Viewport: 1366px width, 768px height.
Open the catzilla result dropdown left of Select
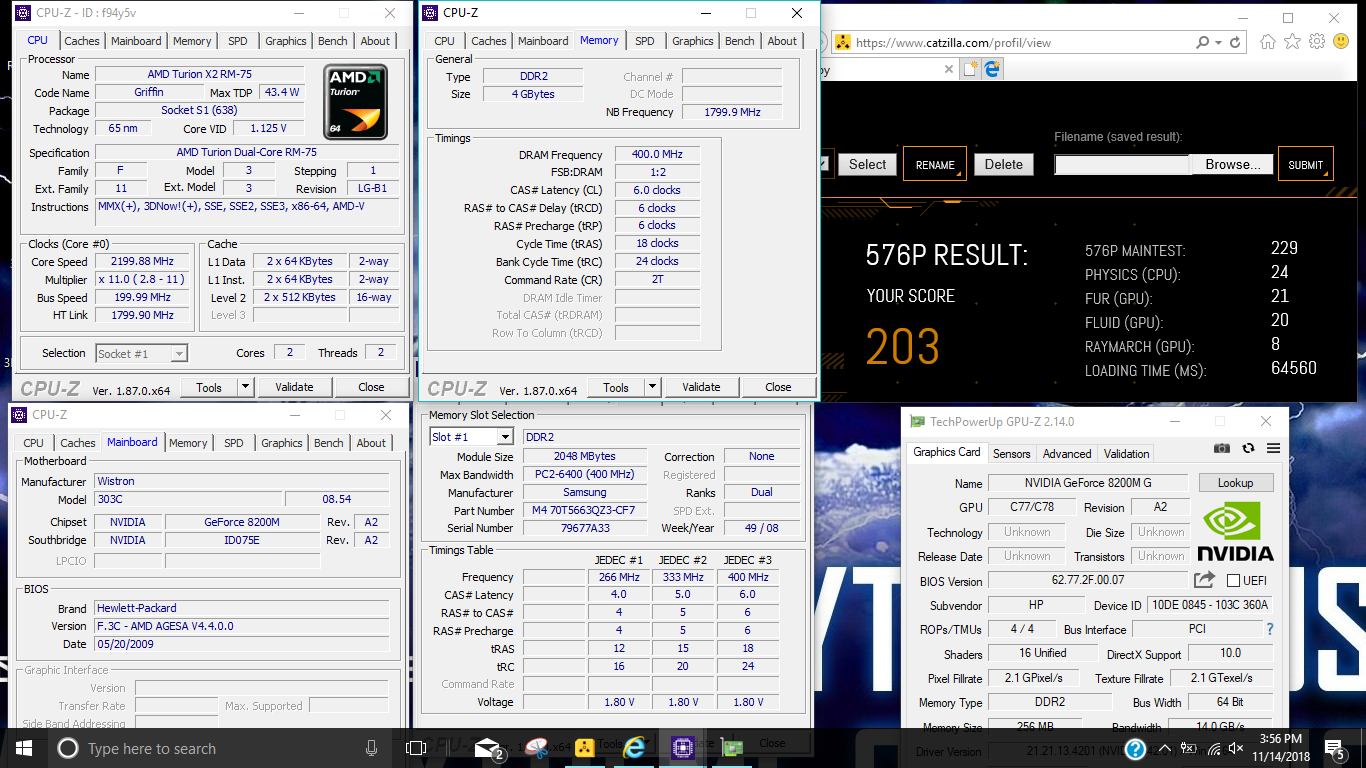pyautogui.click(x=826, y=164)
